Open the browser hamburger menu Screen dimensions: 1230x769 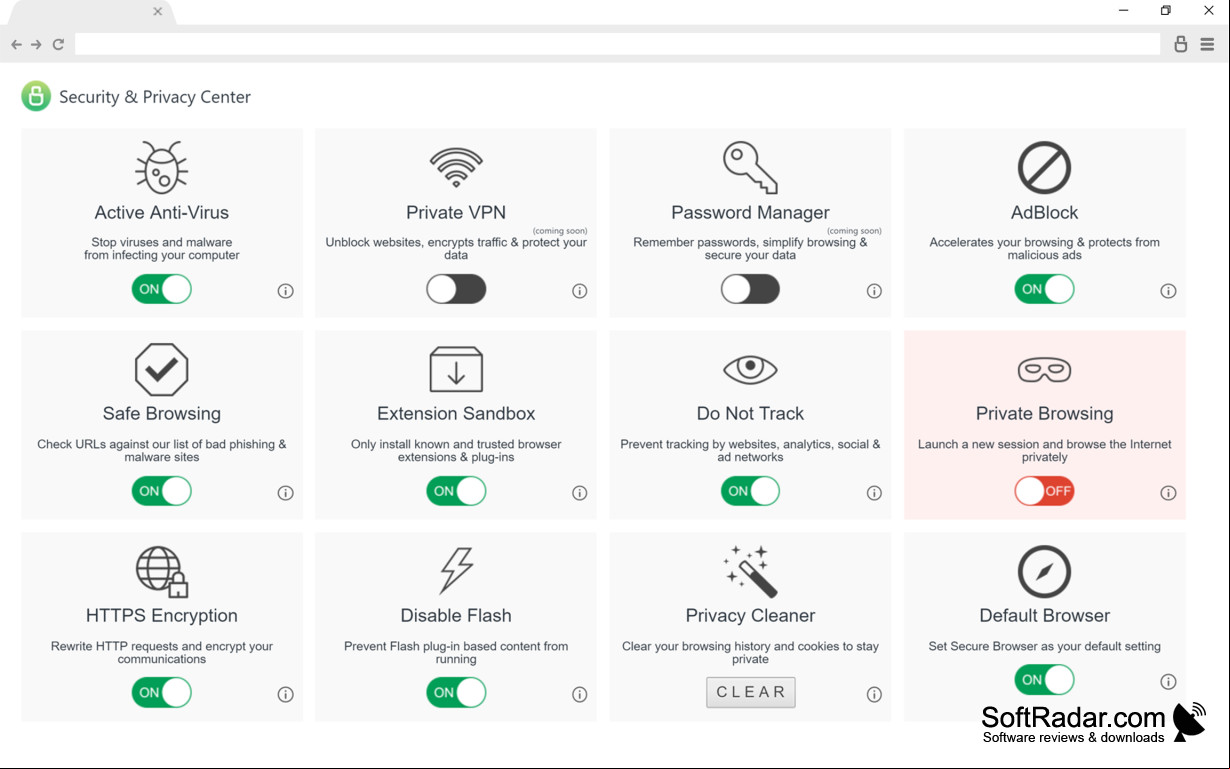pos(1208,44)
